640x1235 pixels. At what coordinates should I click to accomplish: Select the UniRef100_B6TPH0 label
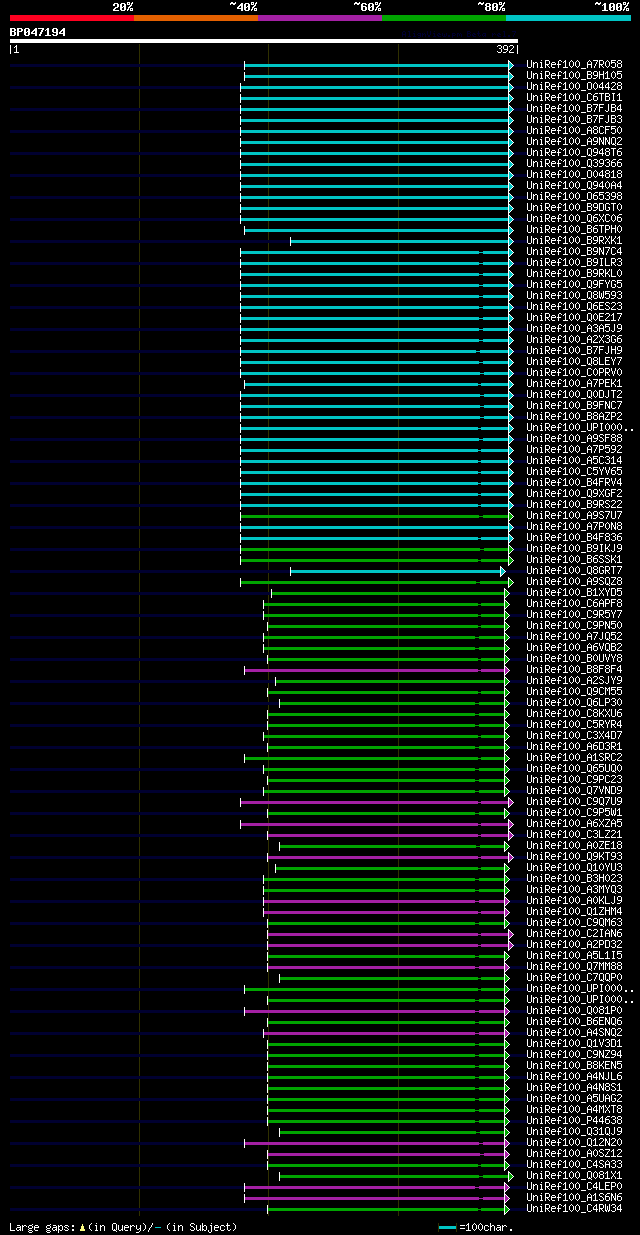(574, 229)
